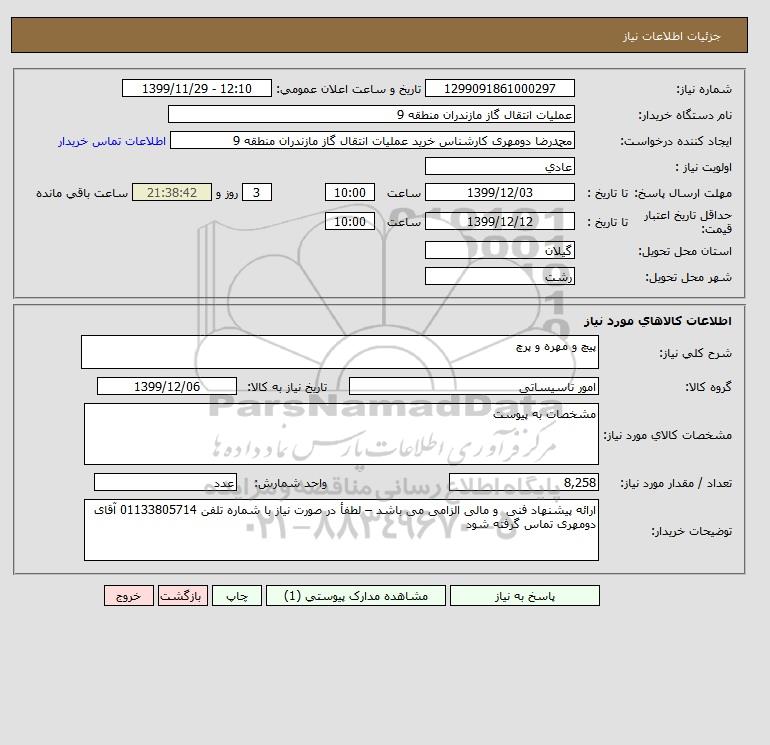770x745 pixels.
Task: Click the remaining time countdown 21:38:42
Action: coord(172,193)
